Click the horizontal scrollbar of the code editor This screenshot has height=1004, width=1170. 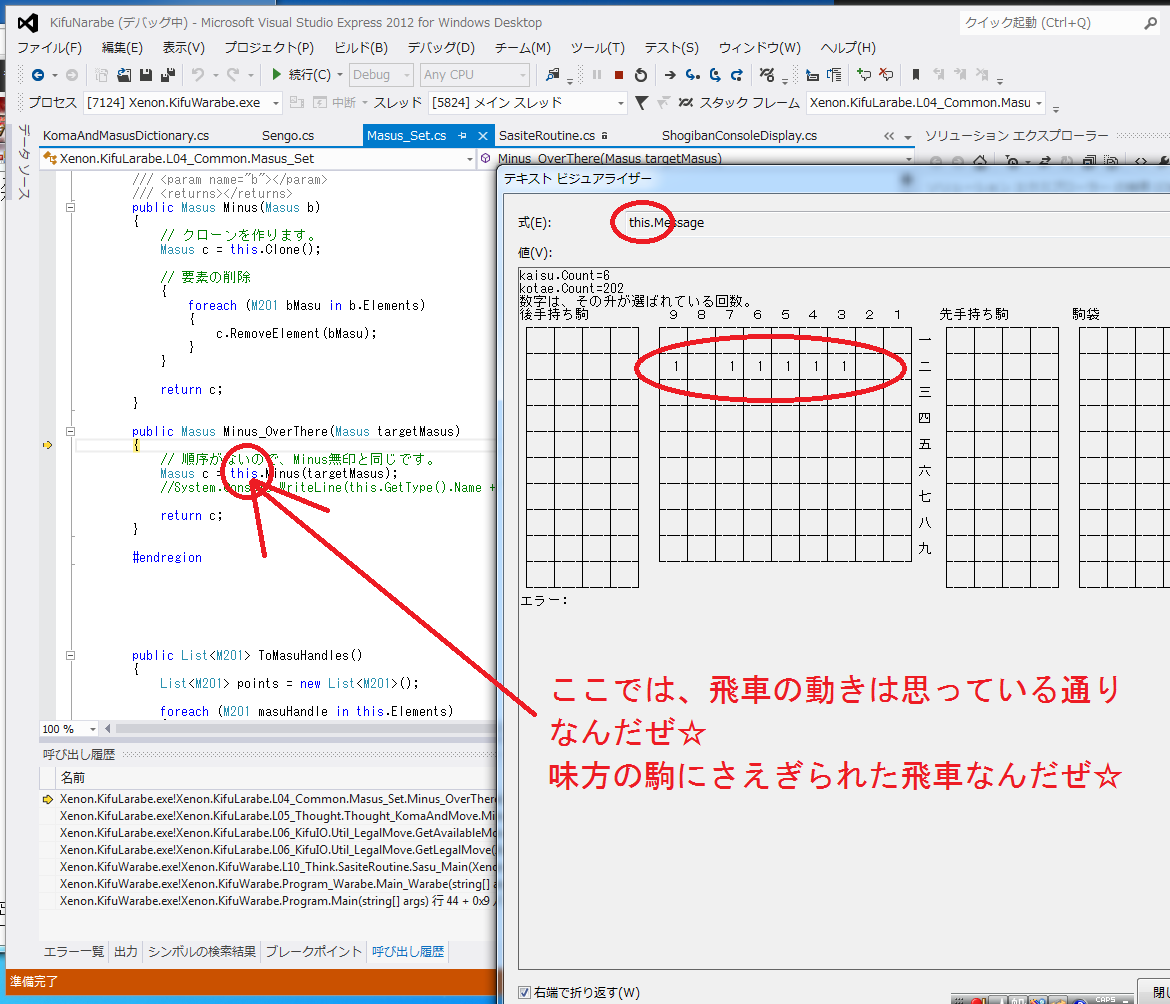click(x=306, y=729)
